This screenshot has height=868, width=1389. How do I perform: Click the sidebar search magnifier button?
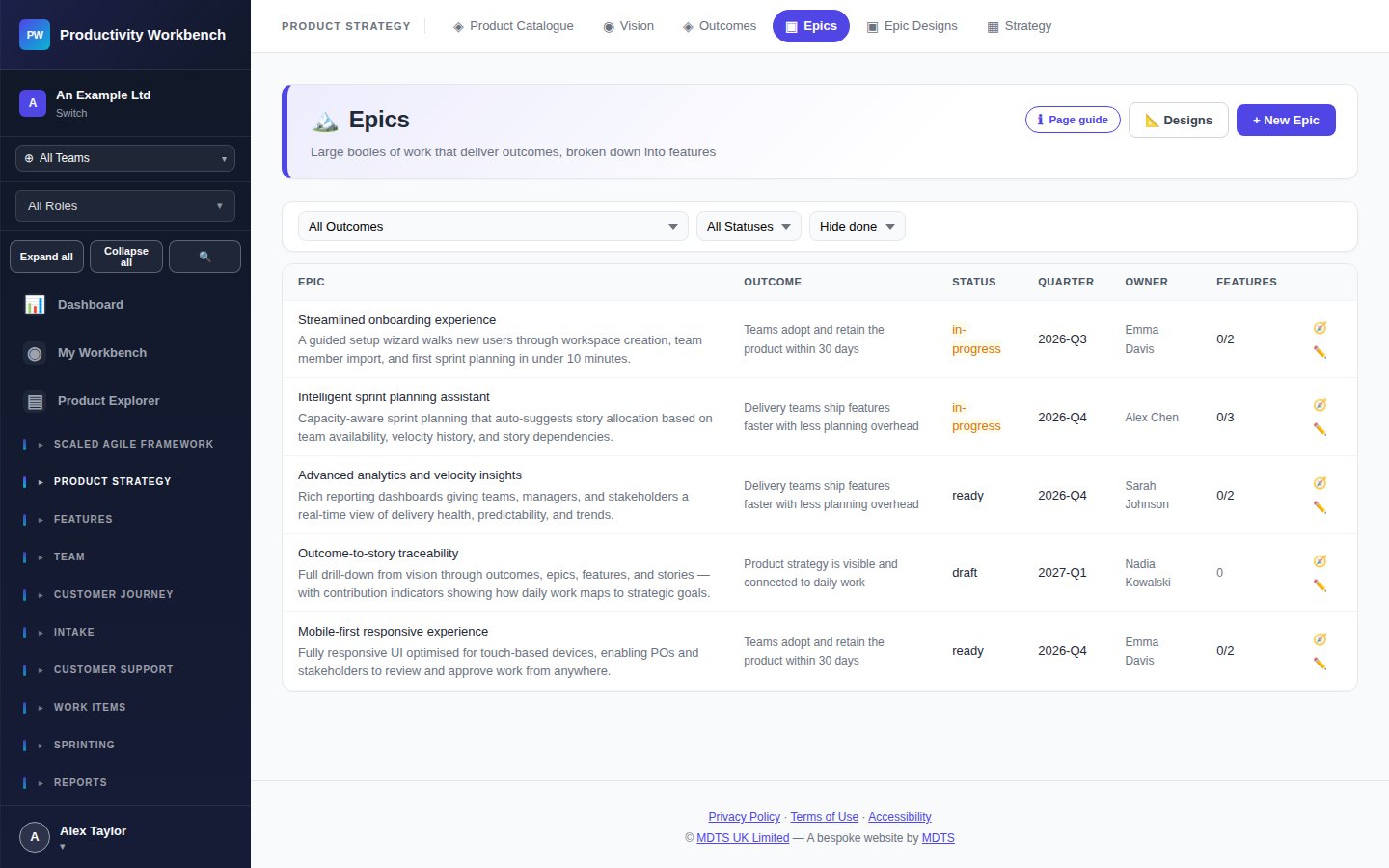coord(204,257)
